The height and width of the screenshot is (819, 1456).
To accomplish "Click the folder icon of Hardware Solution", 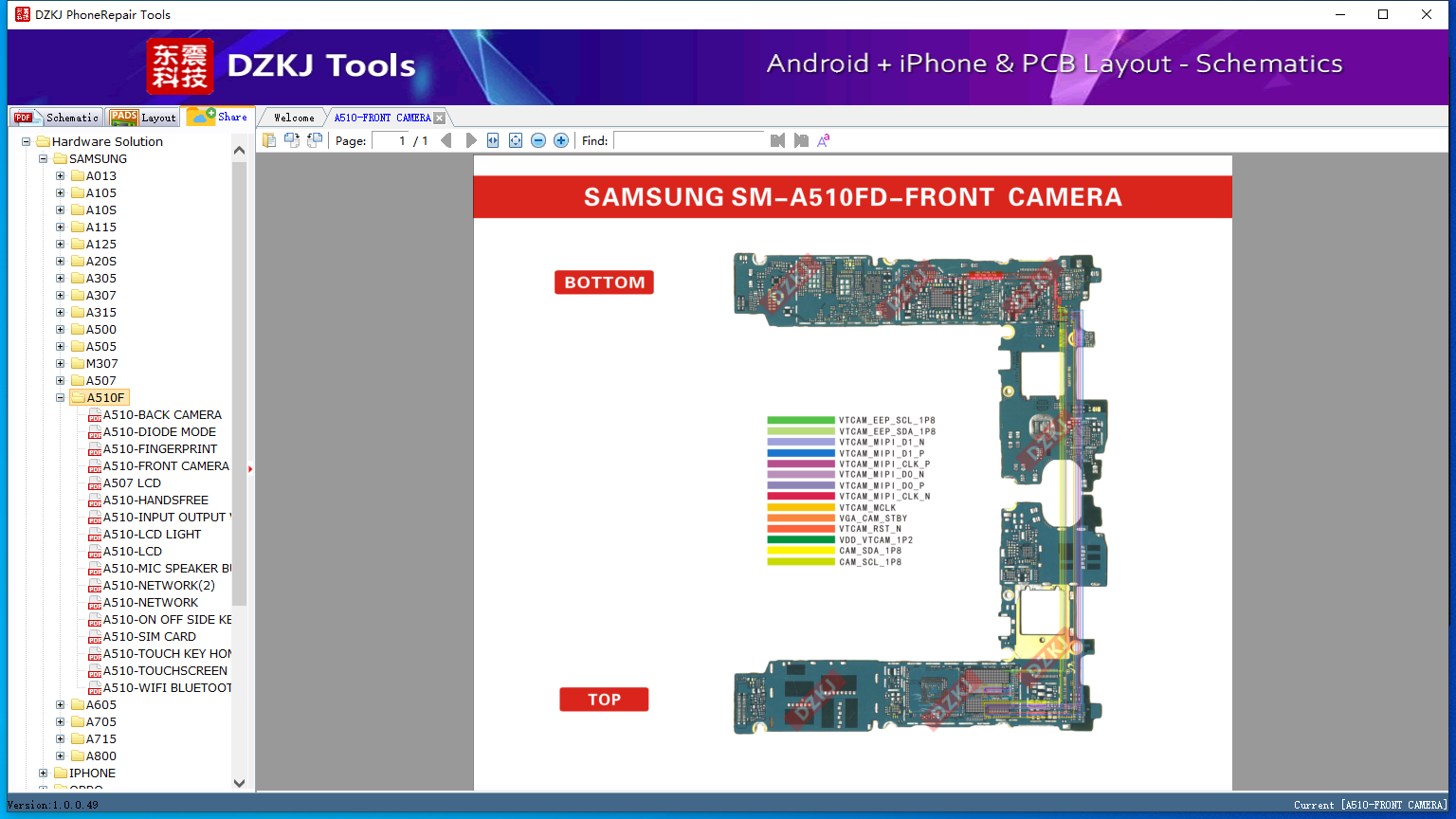I will coord(44,141).
